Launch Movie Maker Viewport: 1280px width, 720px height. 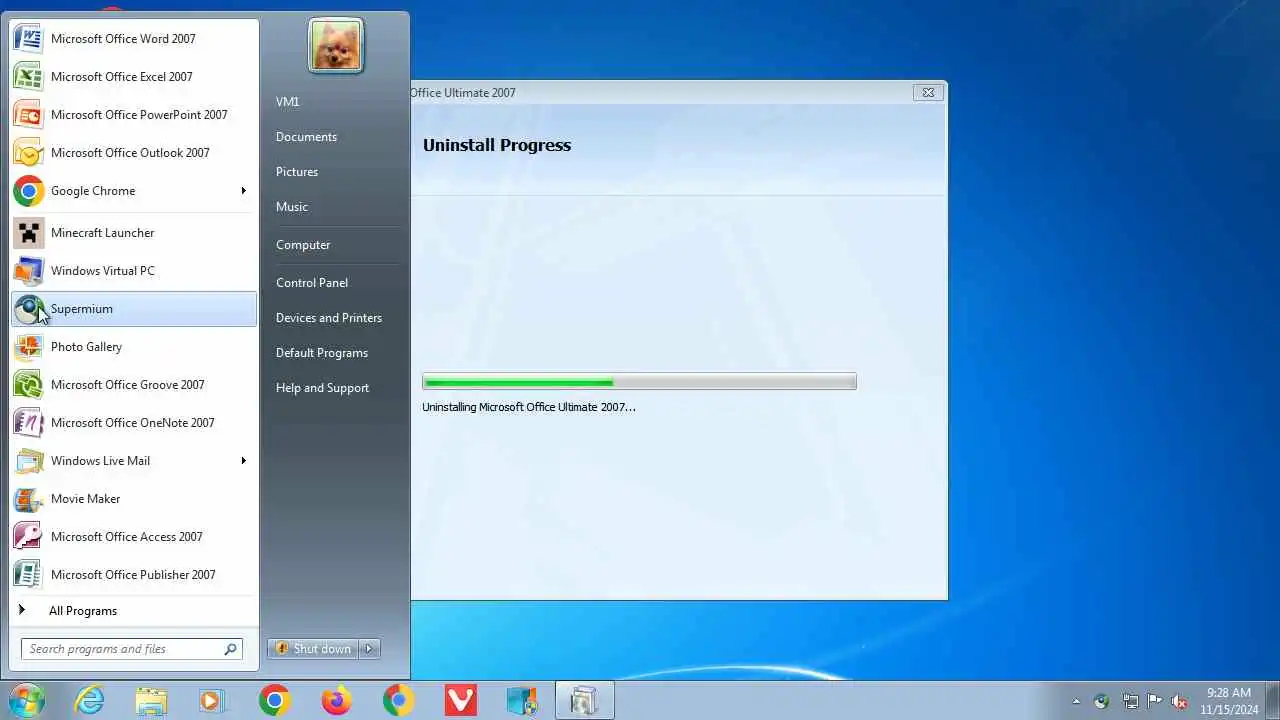click(x=133, y=499)
